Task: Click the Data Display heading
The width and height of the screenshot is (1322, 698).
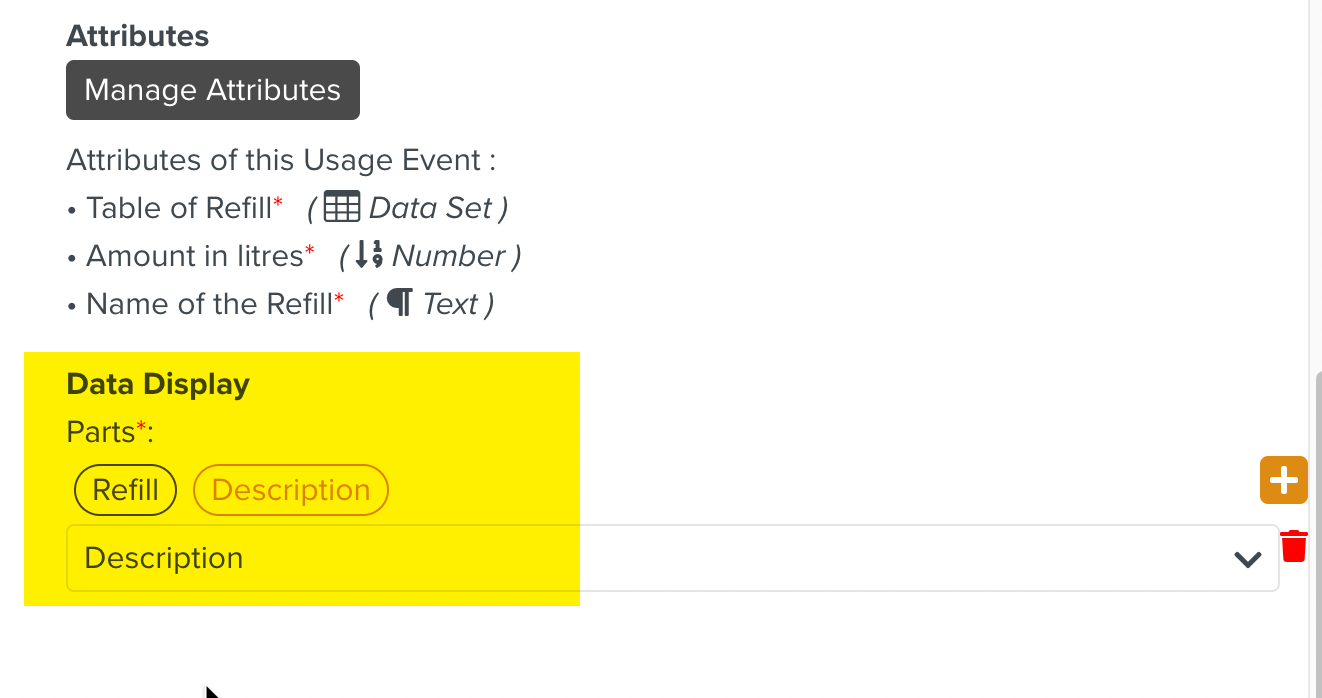Action: pyautogui.click(x=158, y=384)
